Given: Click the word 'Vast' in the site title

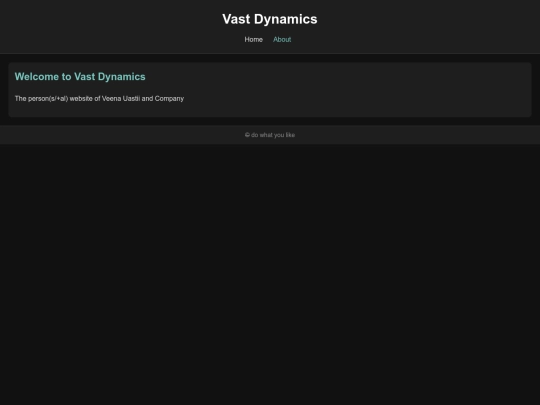Looking at the screenshot, I should 236,19.
